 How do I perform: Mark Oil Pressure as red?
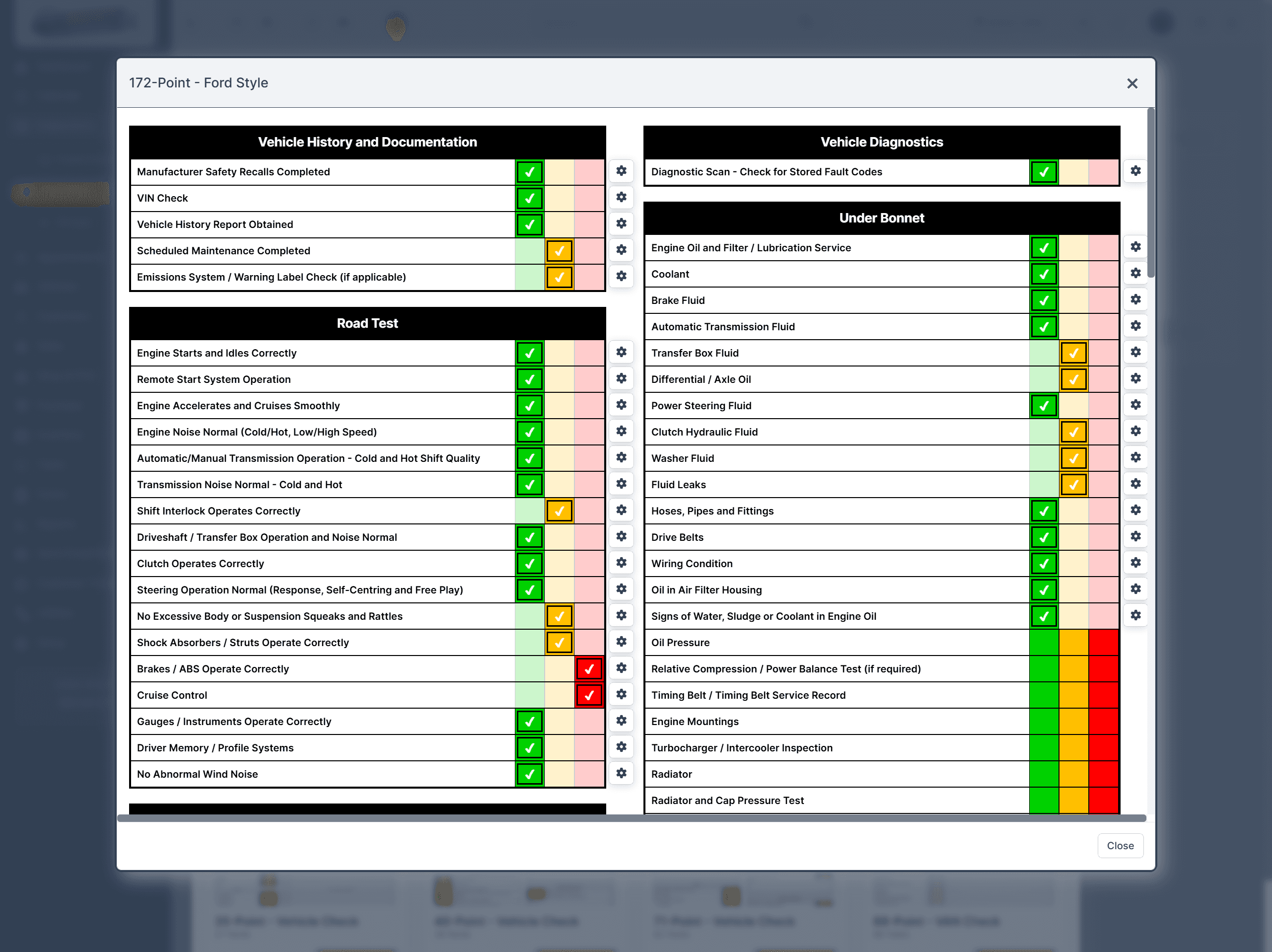[x=1103, y=643]
